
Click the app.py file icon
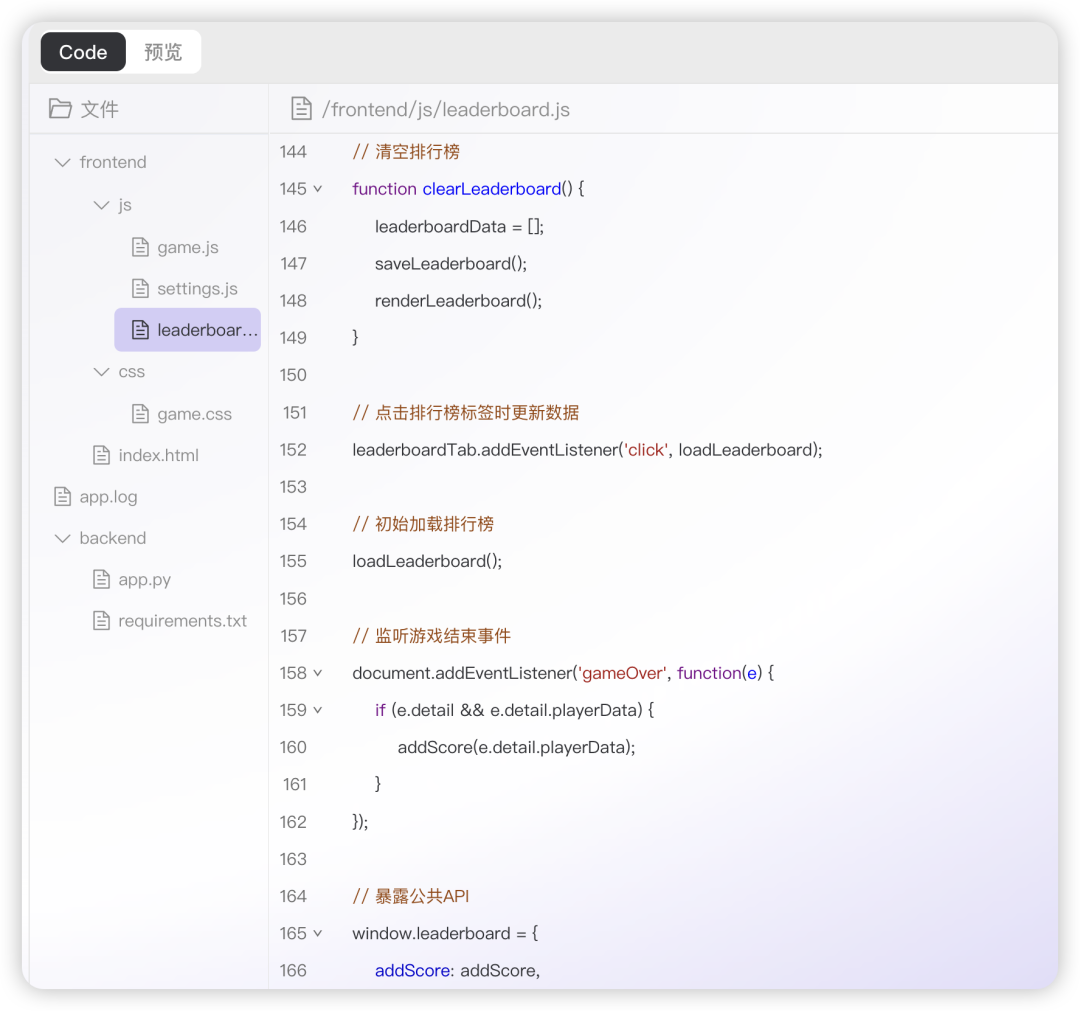pyautogui.click(x=101, y=580)
